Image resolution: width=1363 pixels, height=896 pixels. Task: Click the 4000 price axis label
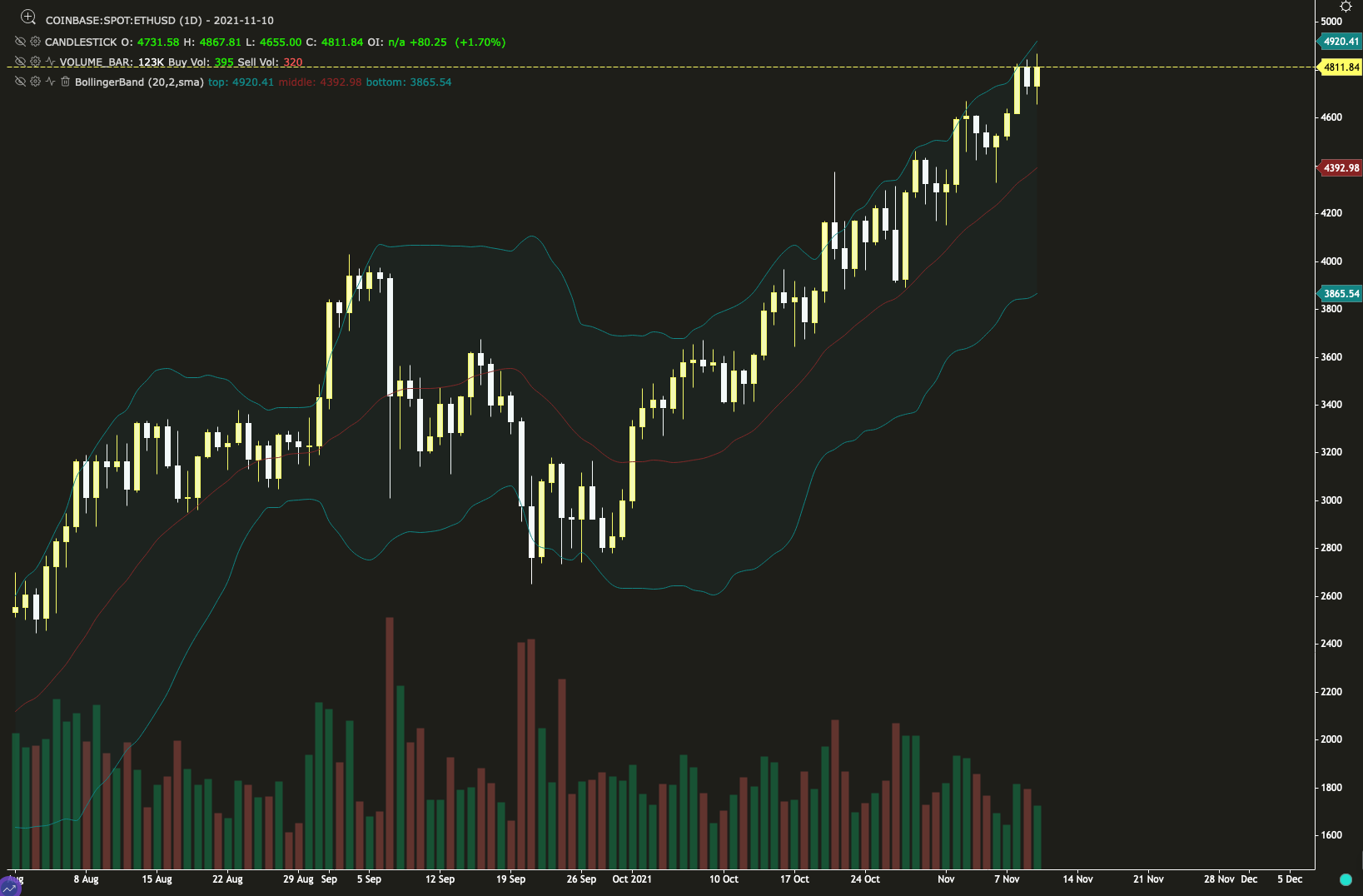(x=1332, y=261)
